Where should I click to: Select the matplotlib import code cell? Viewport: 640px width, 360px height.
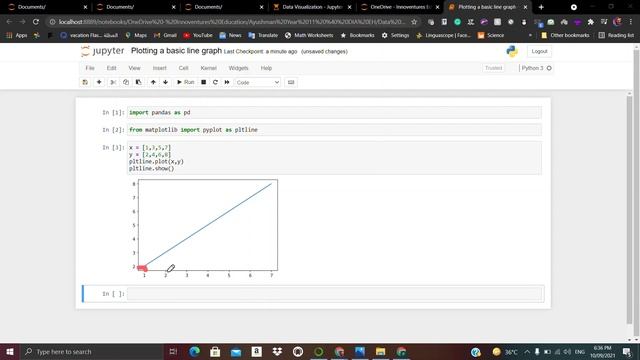point(335,130)
